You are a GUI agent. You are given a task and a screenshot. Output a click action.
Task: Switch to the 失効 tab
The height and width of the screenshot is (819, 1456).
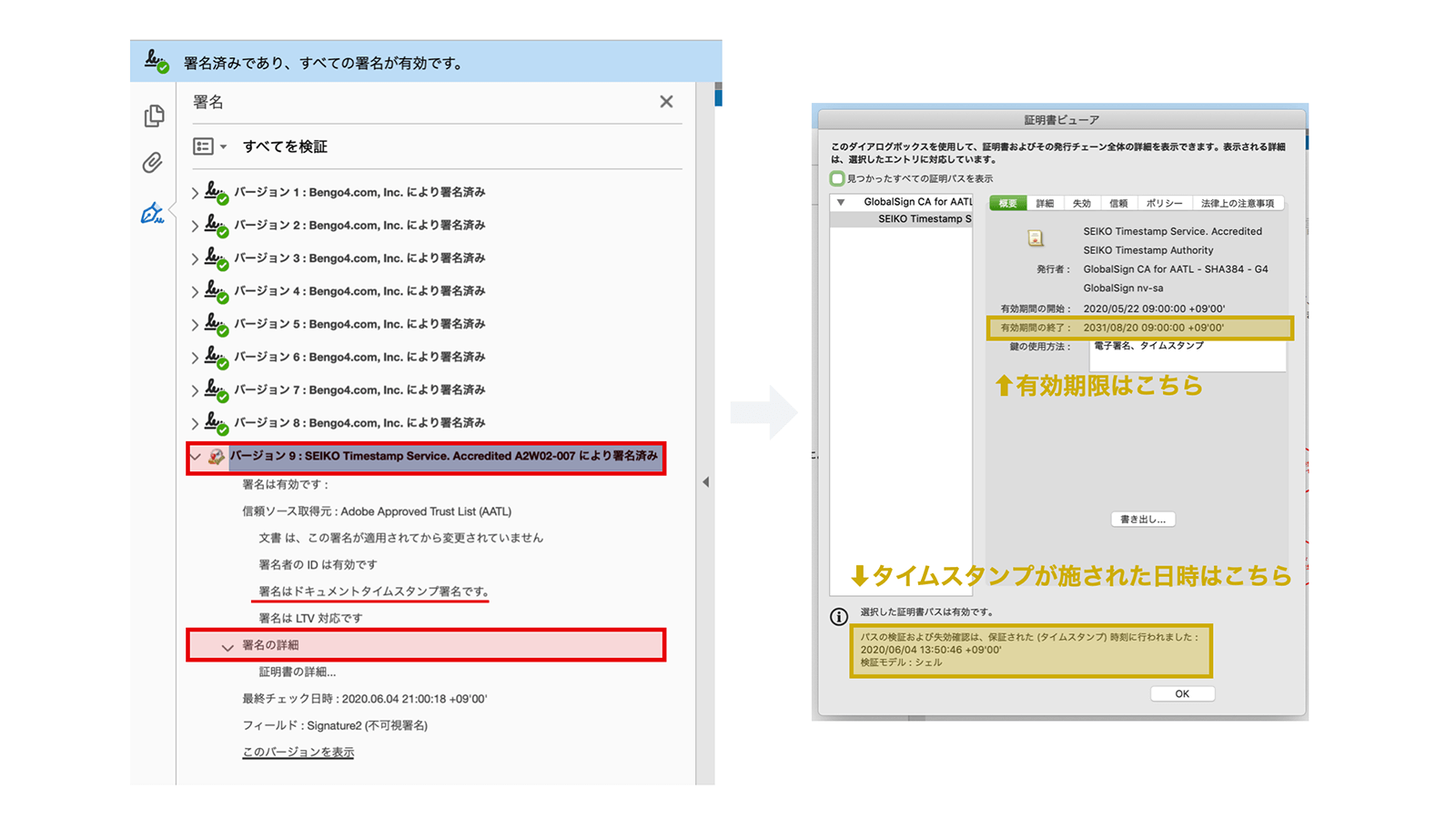[x=1081, y=203]
